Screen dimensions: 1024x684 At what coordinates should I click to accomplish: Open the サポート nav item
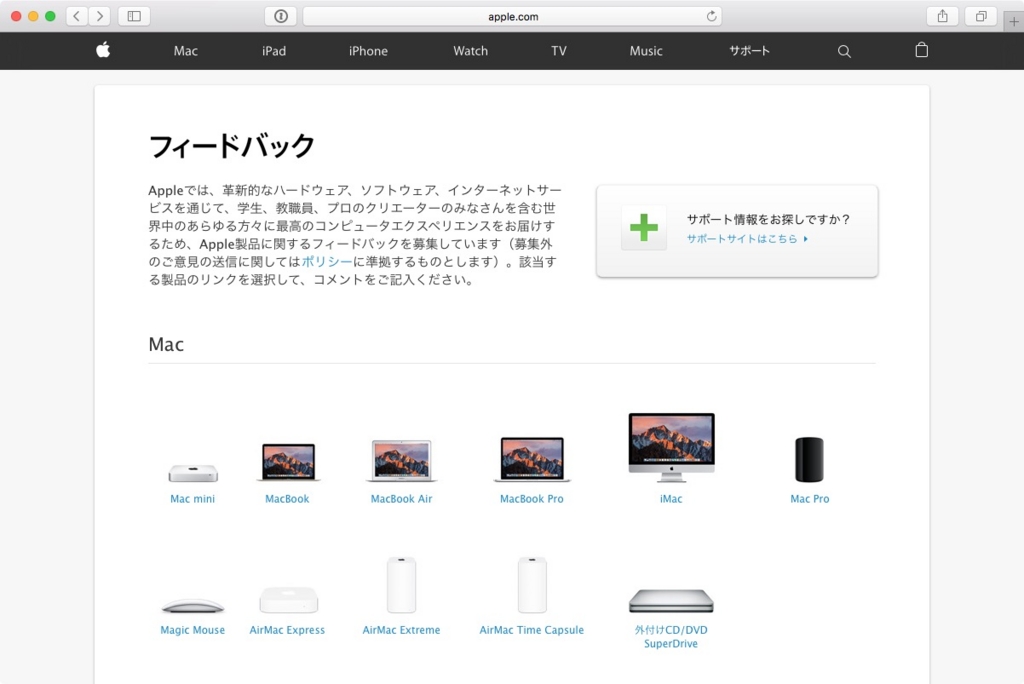(749, 51)
